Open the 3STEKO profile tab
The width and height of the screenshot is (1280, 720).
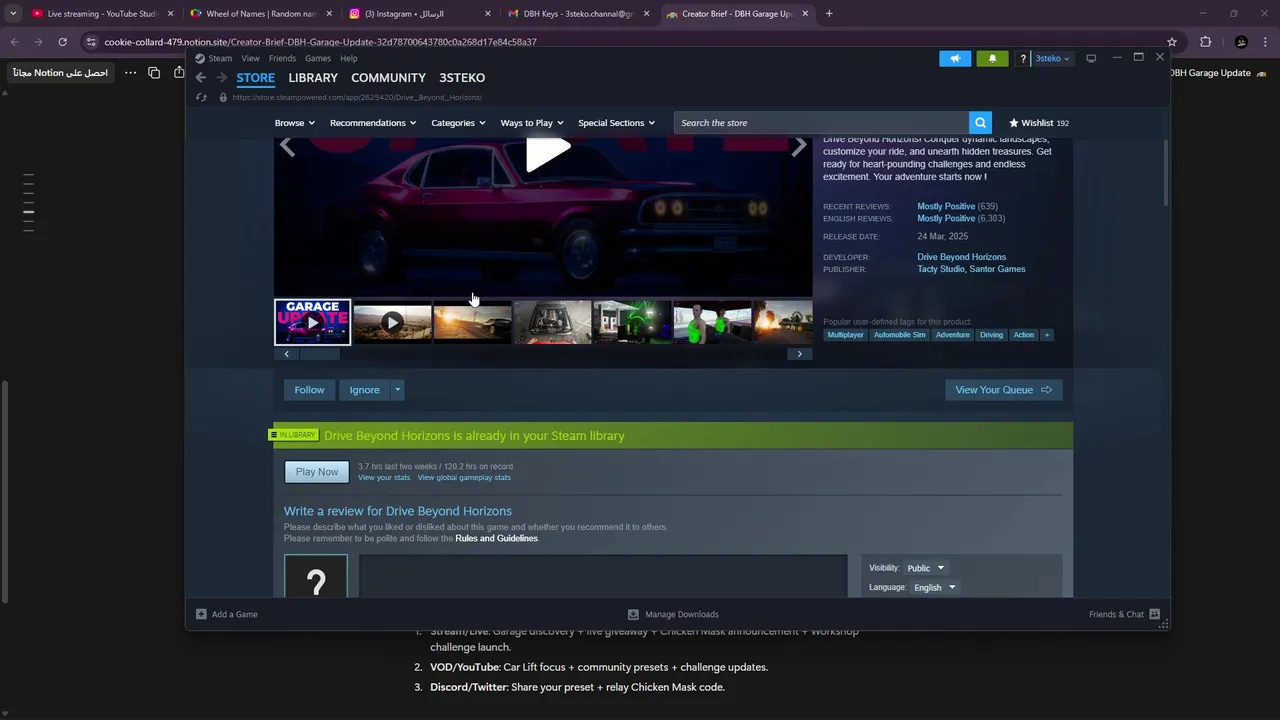[x=462, y=78]
